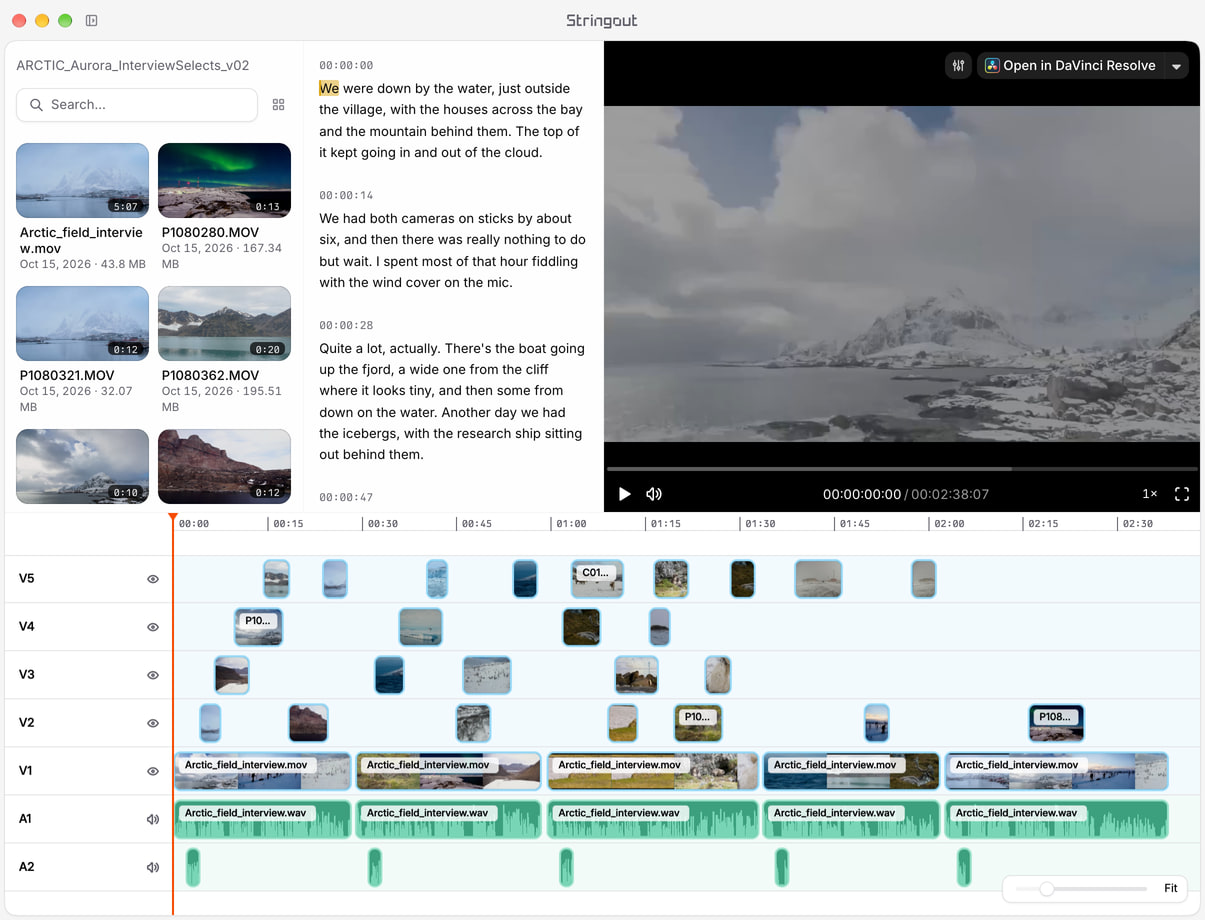Click the Search media input field
This screenshot has width=1205, height=920.
[x=137, y=105]
